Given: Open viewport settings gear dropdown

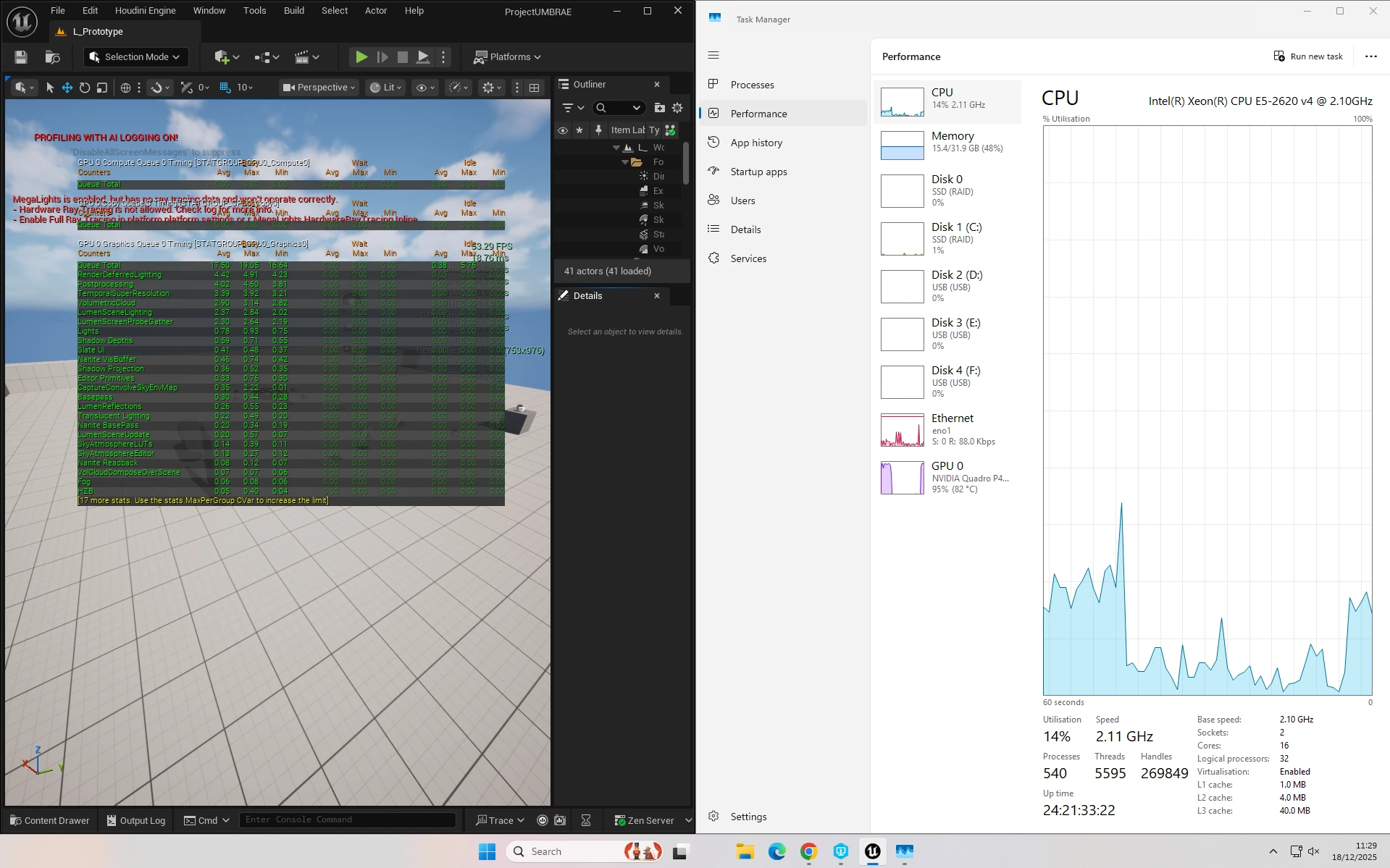Looking at the screenshot, I should coord(492,88).
